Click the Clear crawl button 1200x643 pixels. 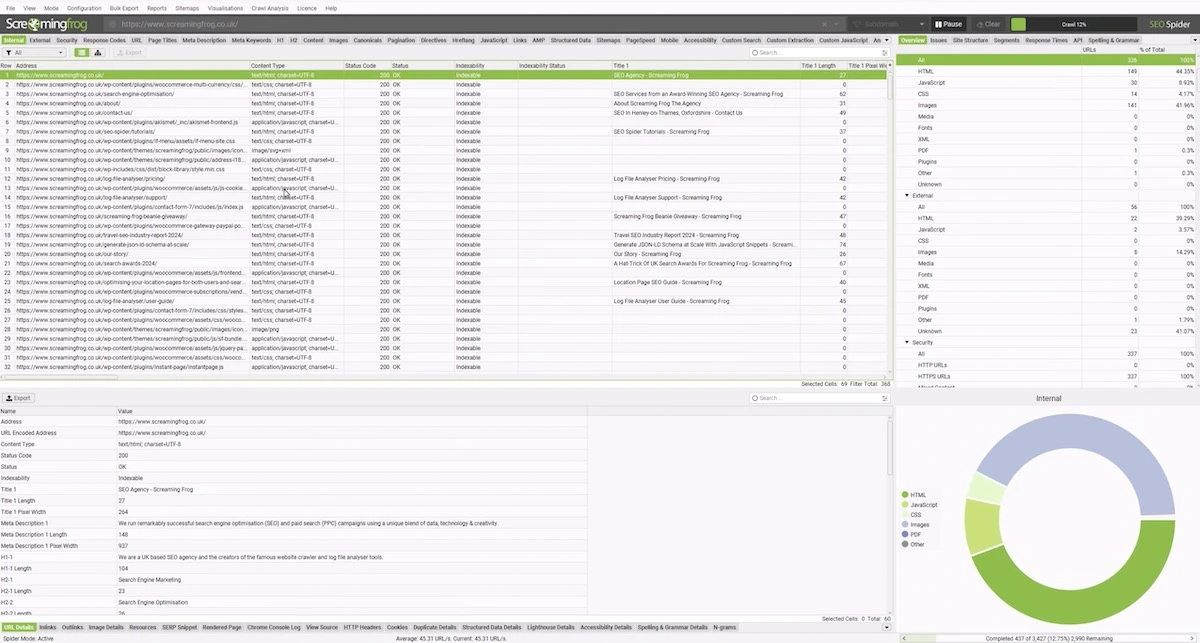(x=987, y=24)
